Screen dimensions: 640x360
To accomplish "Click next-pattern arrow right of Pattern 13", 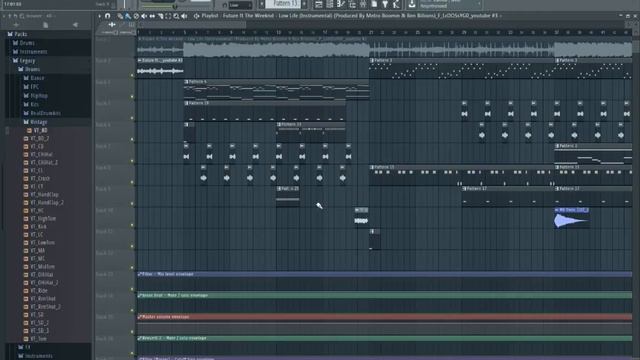I will coord(304,4).
